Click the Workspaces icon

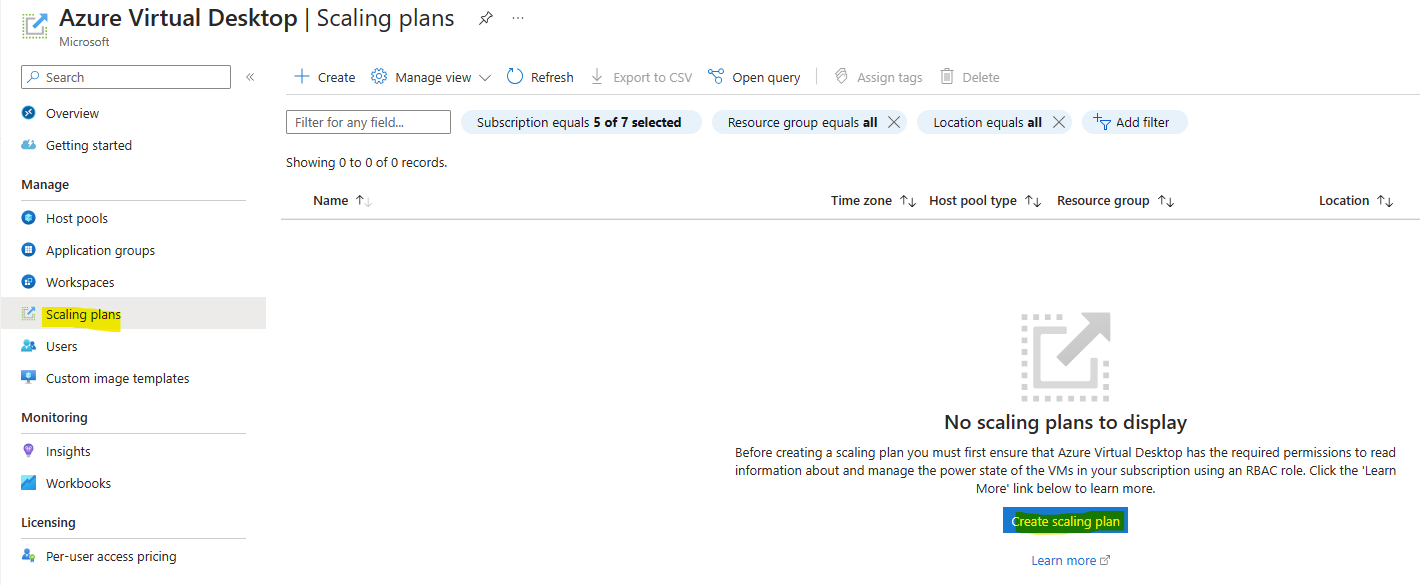point(28,282)
